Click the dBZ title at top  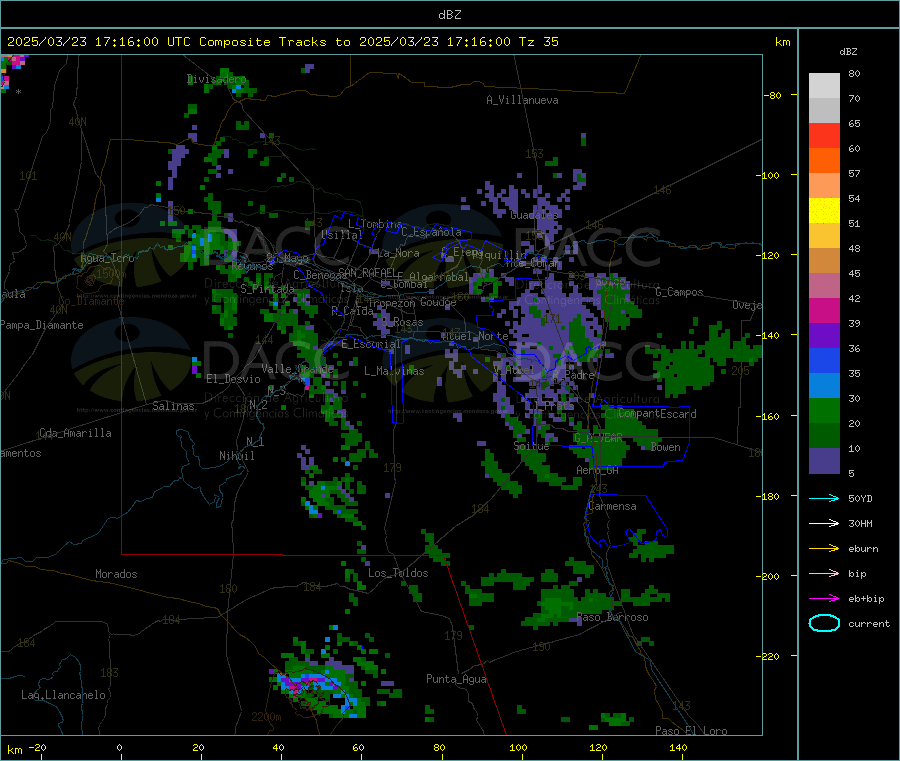pos(449,15)
